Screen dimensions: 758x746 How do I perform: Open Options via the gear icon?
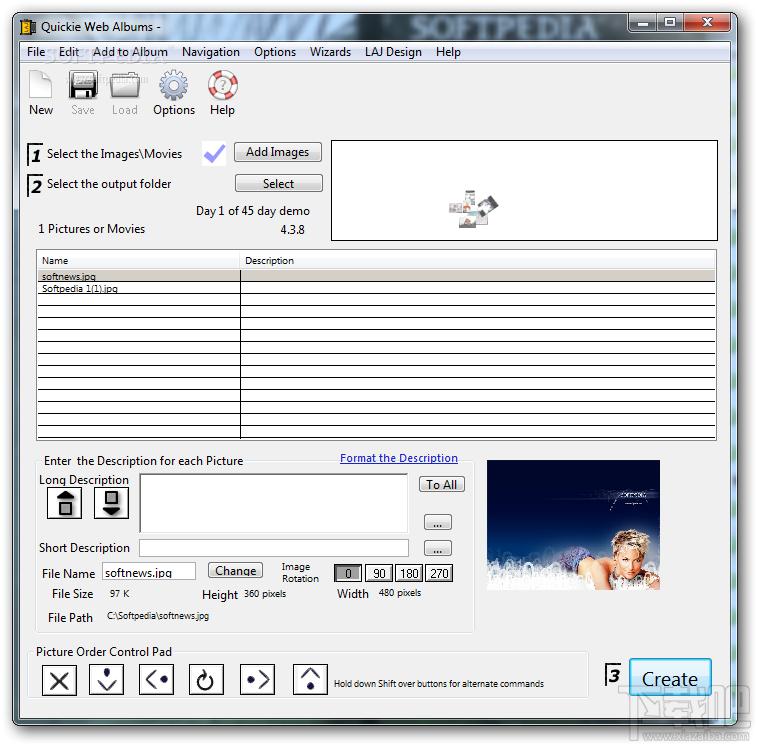(174, 85)
